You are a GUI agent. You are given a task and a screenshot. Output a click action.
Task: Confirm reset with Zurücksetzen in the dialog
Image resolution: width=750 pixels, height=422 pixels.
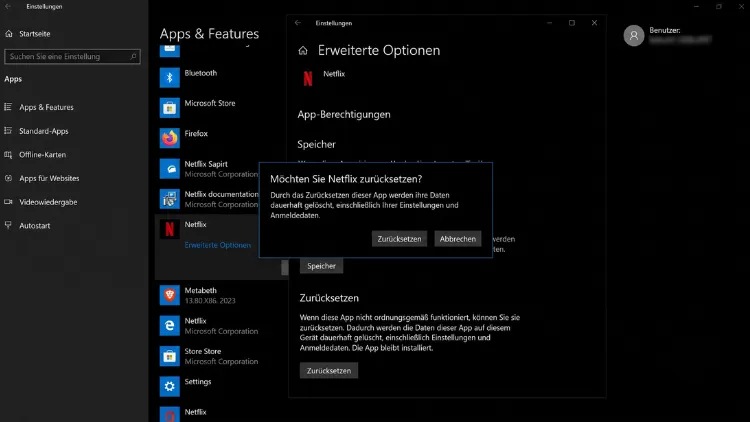(x=399, y=239)
